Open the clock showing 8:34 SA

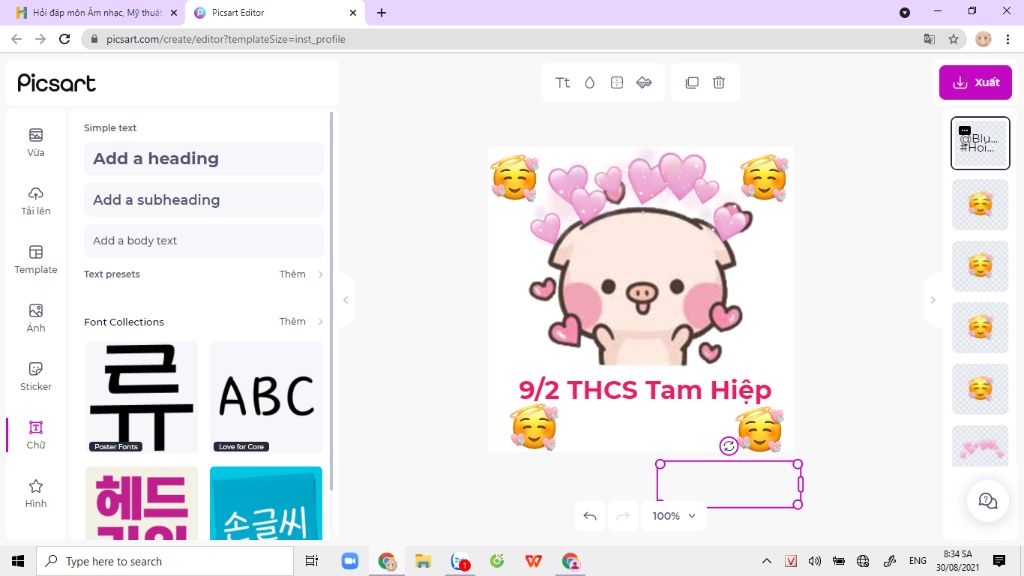[x=957, y=561]
